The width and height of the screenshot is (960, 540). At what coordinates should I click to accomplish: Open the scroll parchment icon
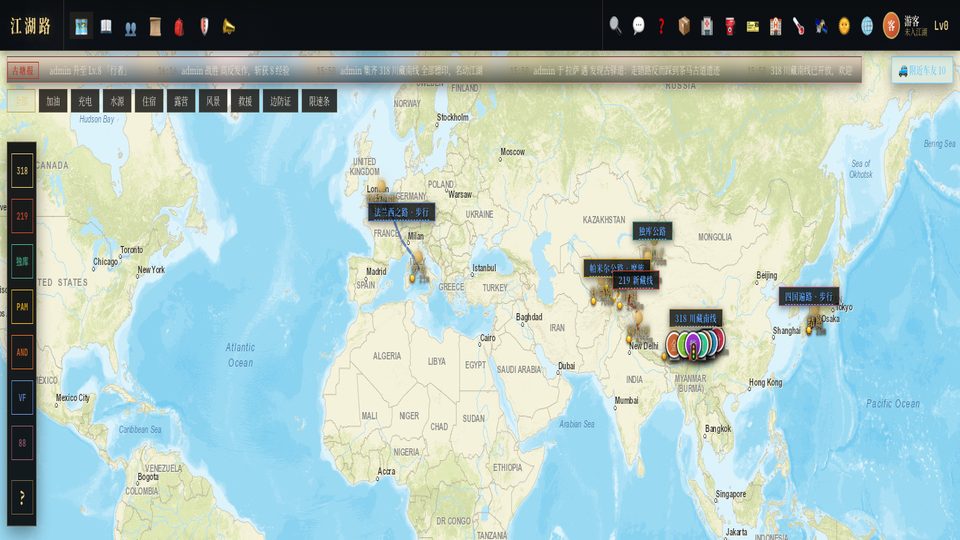coord(155,26)
